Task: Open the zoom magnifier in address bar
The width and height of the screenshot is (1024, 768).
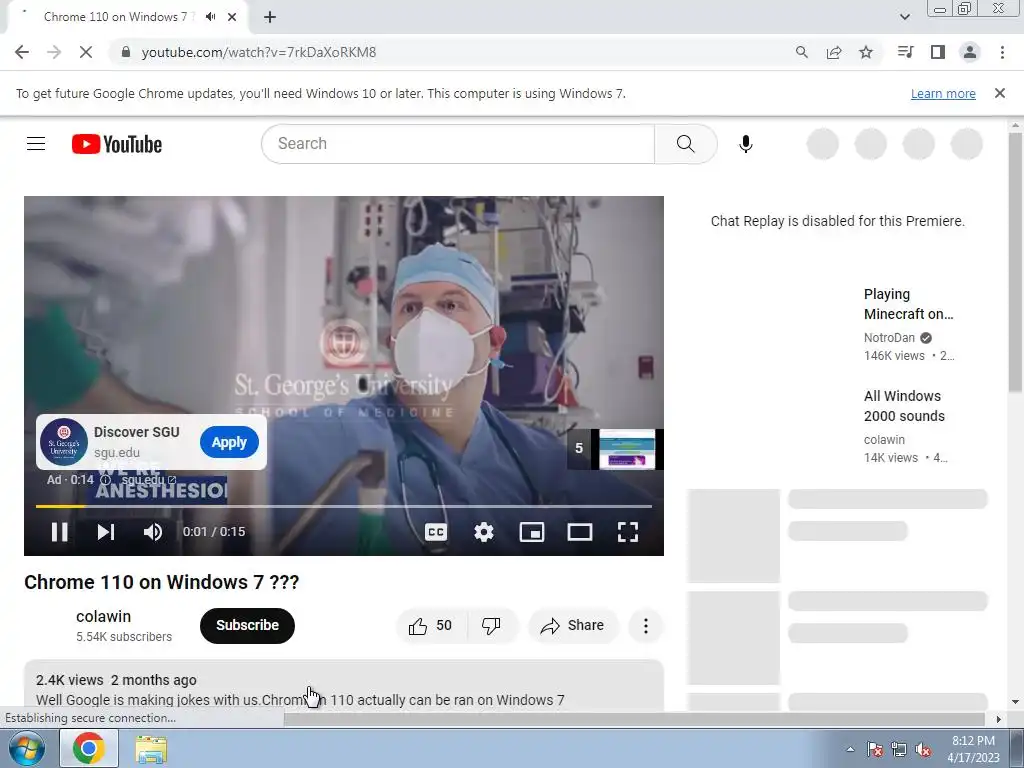Action: pyautogui.click(x=802, y=52)
